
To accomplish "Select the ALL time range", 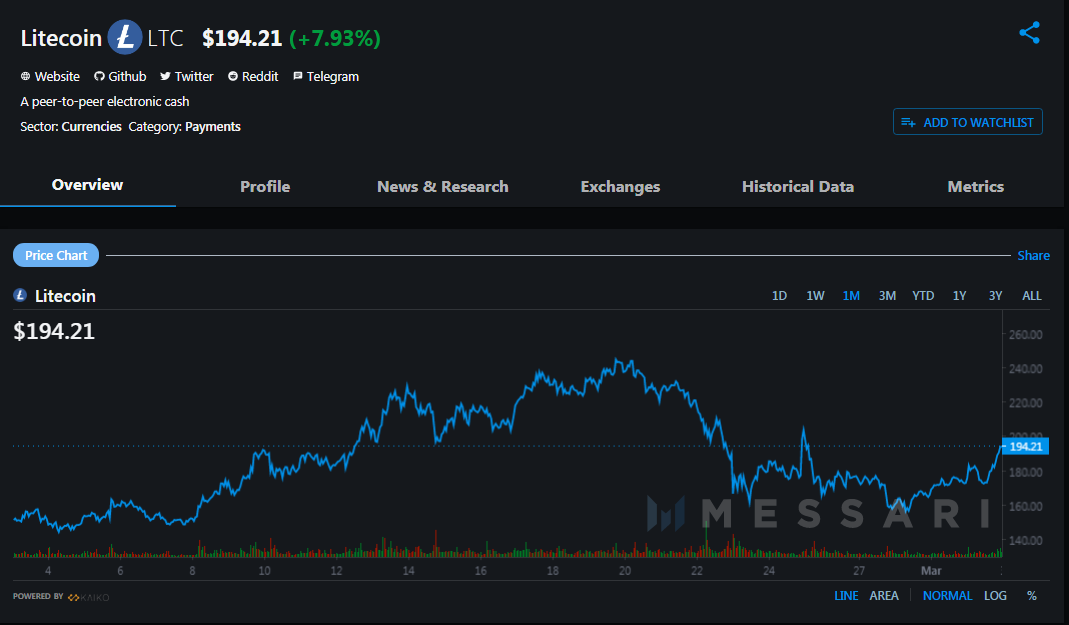I will [1032, 296].
